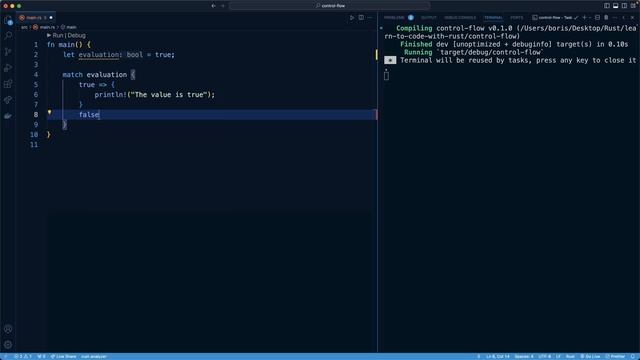The height and width of the screenshot is (360, 640).
Task: Kill terminal with trash icon
Action: (x=606, y=18)
